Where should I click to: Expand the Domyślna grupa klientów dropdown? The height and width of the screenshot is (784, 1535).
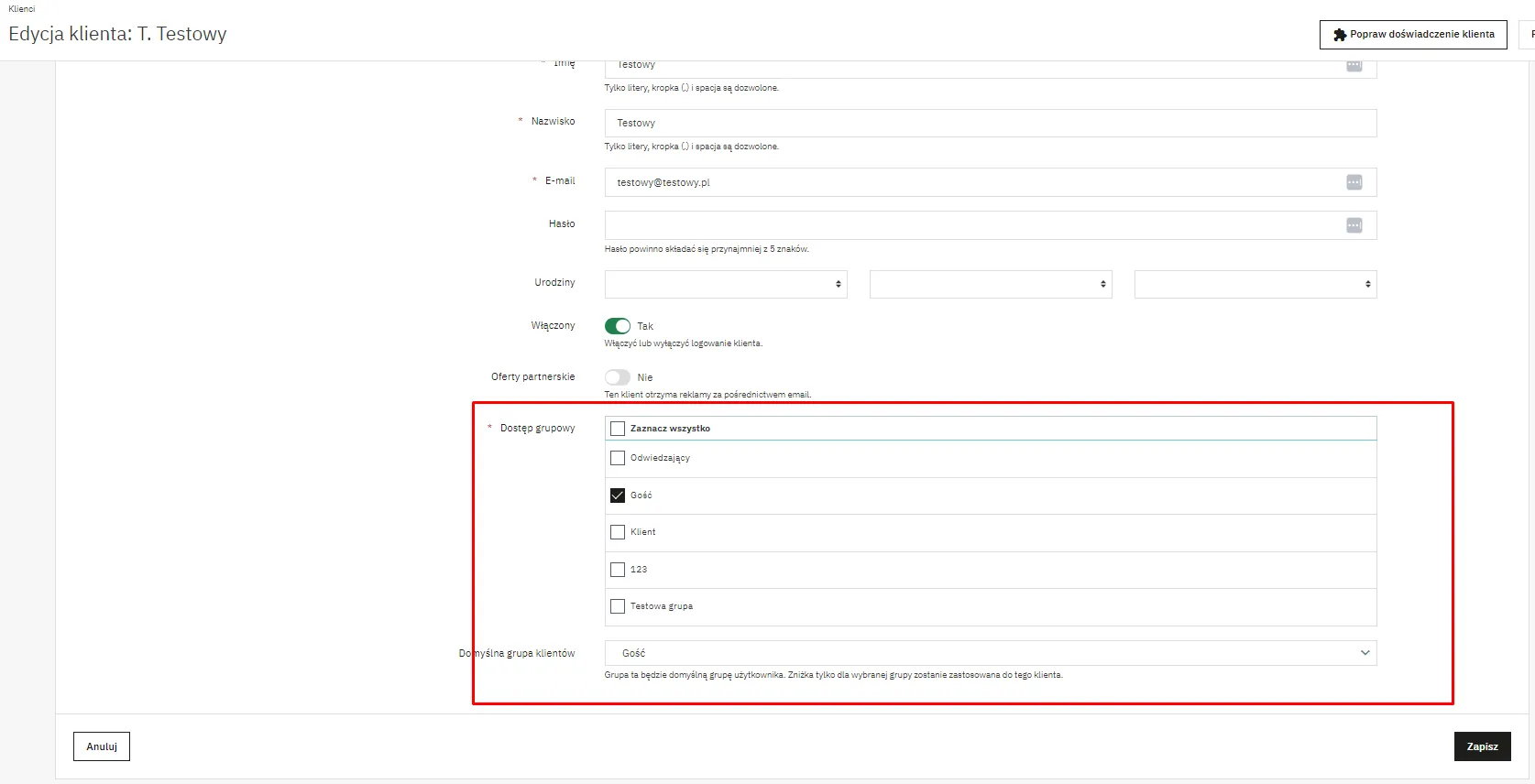tap(990, 653)
